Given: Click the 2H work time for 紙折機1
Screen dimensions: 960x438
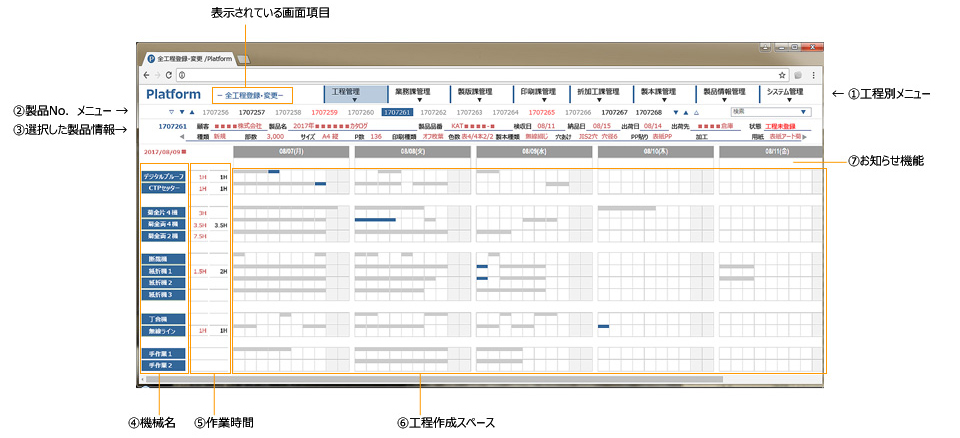Looking at the screenshot, I should 223,271.
